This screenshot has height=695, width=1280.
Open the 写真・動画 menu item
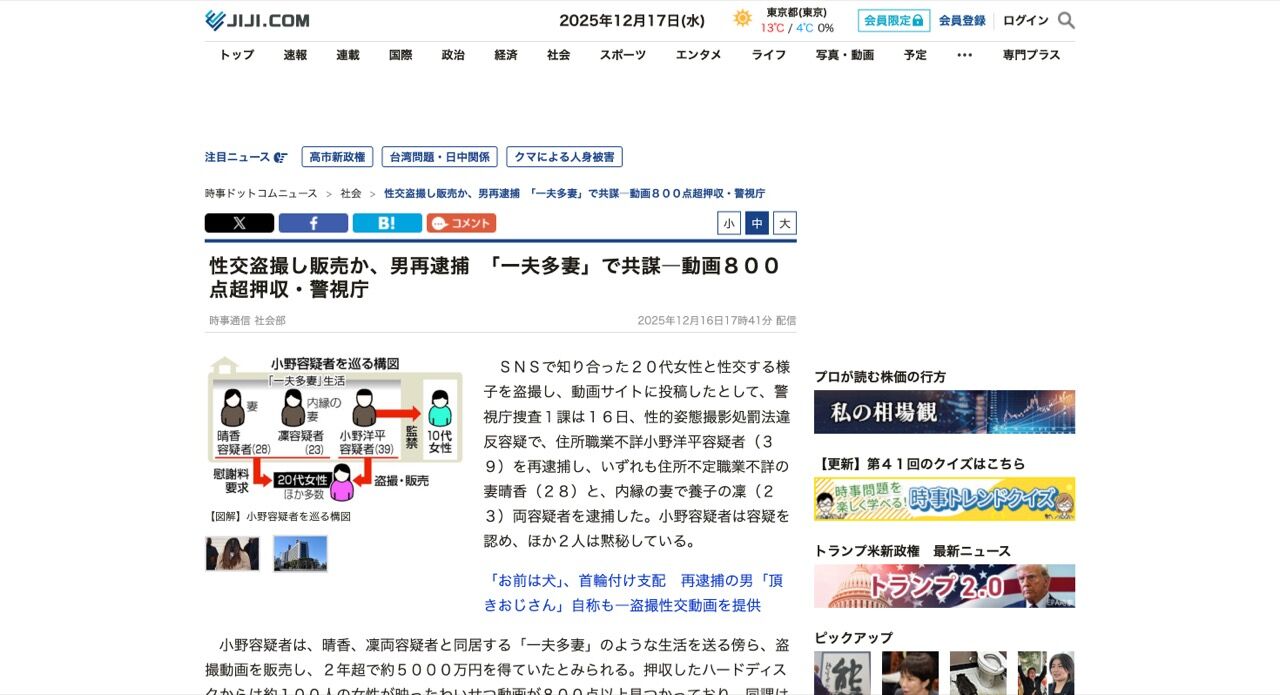[845, 55]
